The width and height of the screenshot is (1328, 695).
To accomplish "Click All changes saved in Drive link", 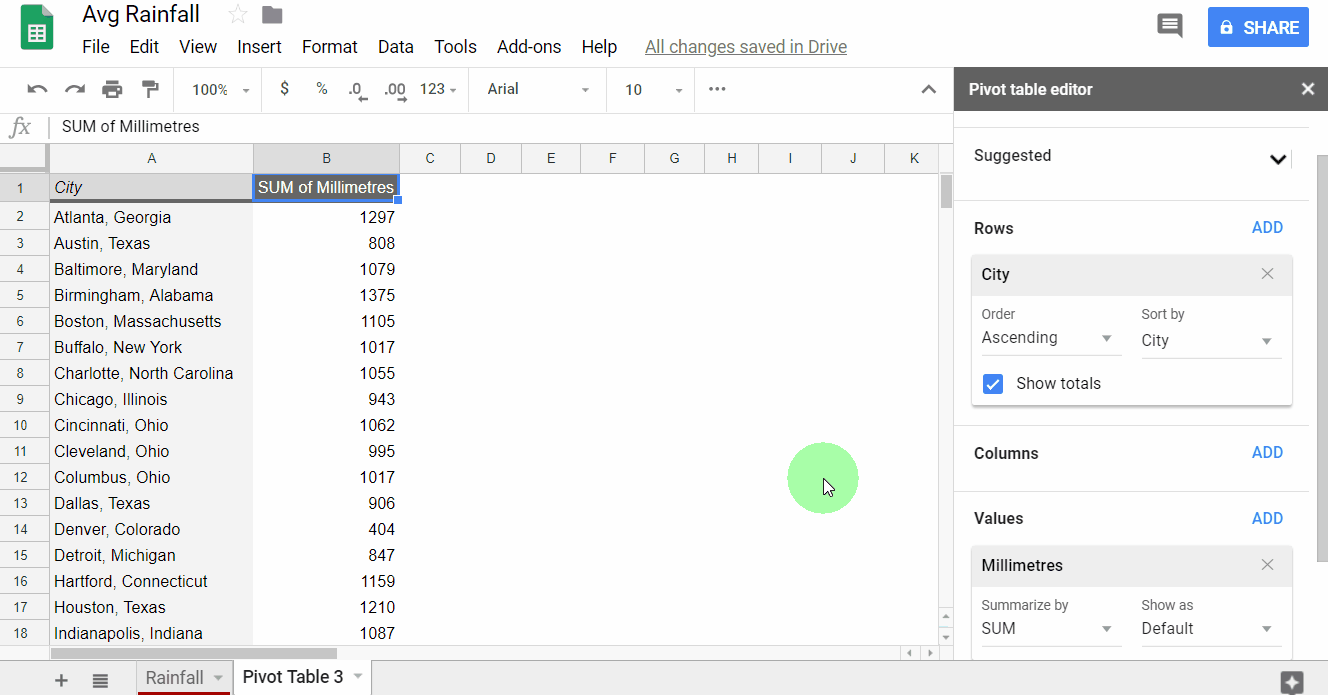I will point(746,47).
